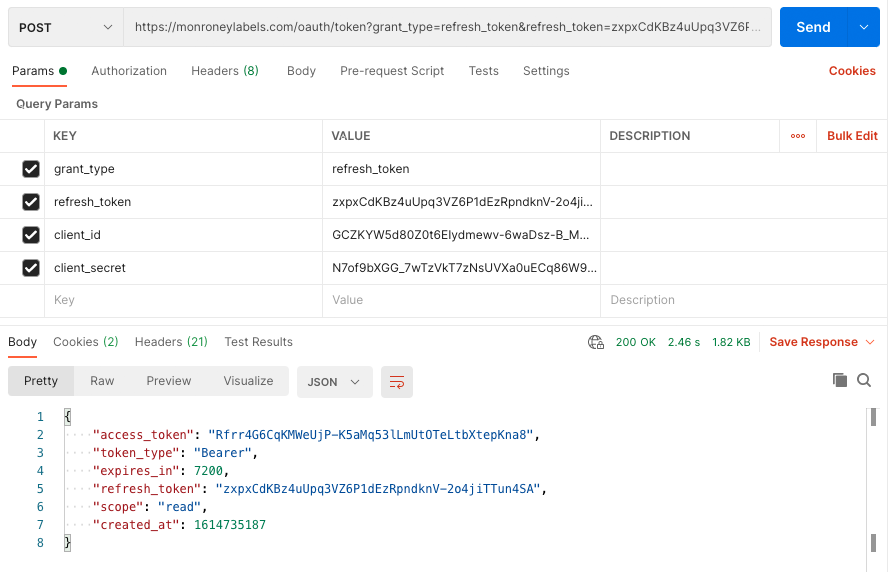Image resolution: width=893 pixels, height=572 pixels.
Task: Click Bulk Edit for query params
Action: pyautogui.click(x=852, y=136)
